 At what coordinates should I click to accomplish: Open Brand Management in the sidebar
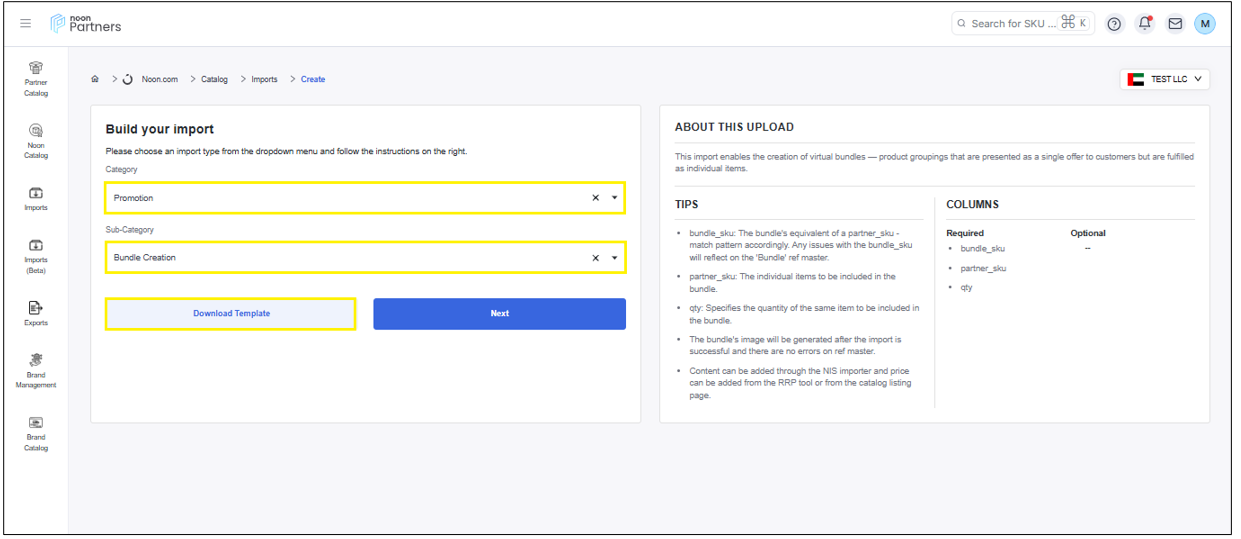tap(36, 370)
